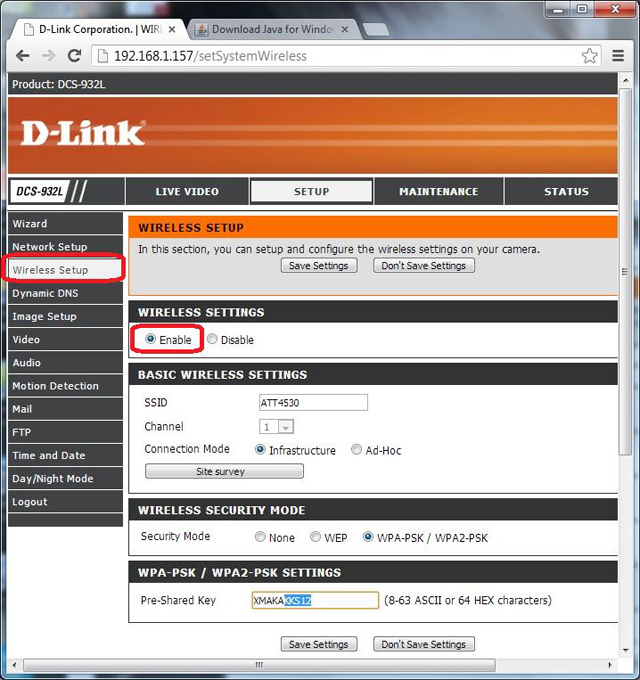The height and width of the screenshot is (680, 640).
Task: Close the Download Java tab
Action: point(345,29)
